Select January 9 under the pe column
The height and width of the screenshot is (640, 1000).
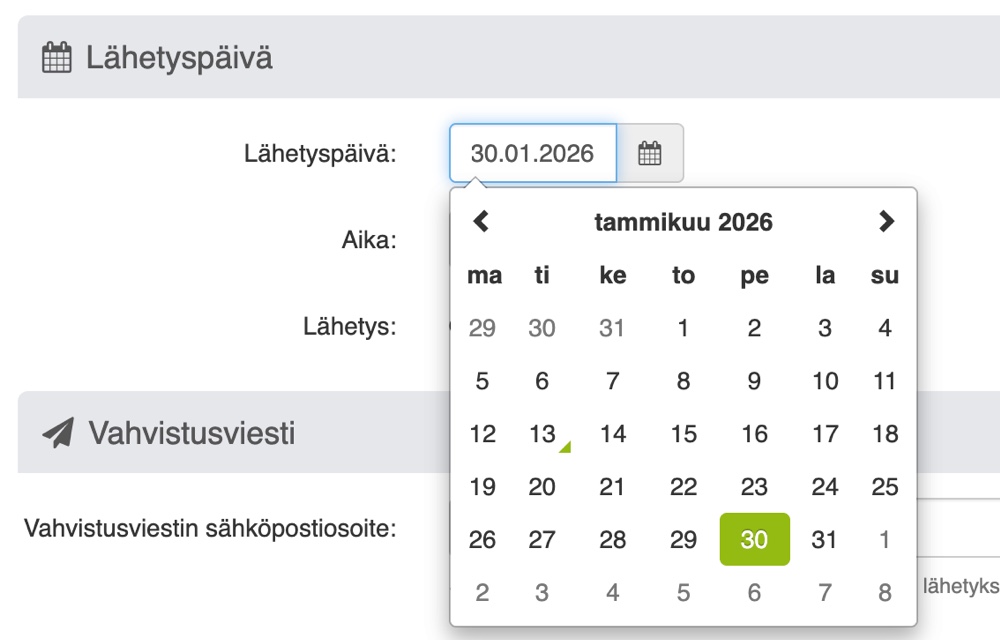755,381
